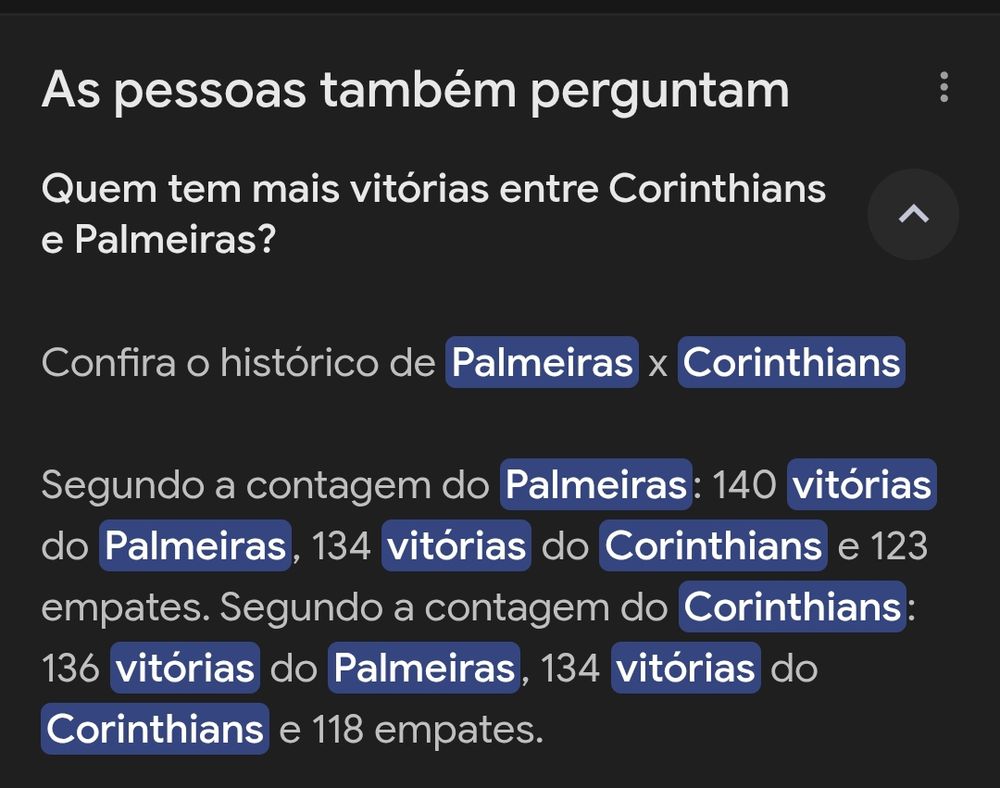Open the 'Corinthians' link in the histórico line

click(791, 363)
